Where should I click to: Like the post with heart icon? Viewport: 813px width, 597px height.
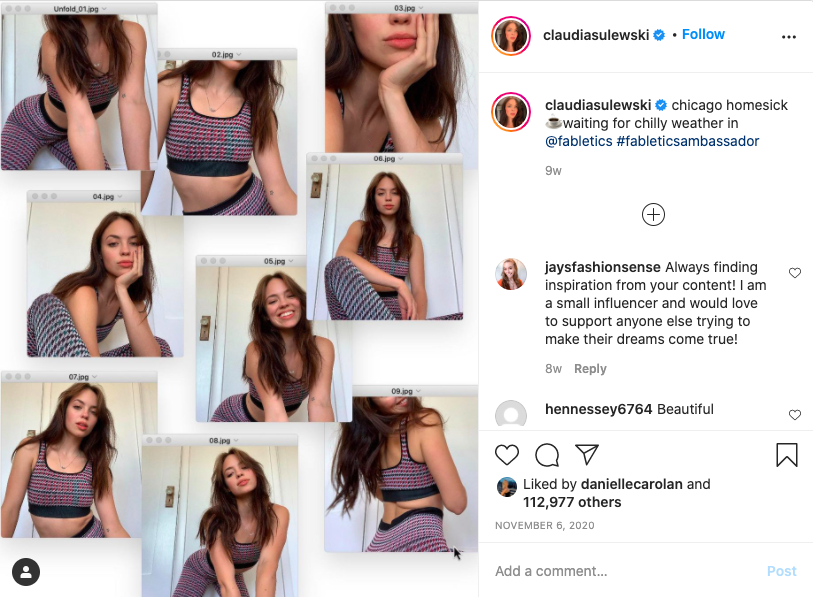[507, 455]
